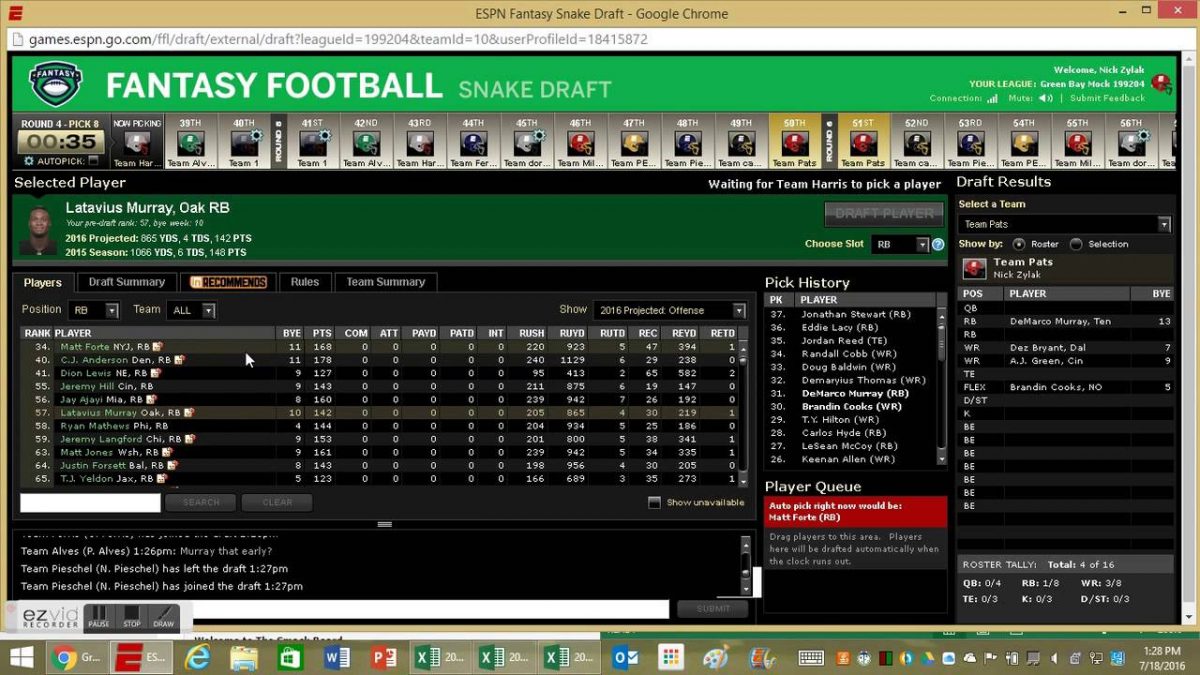
Task: Sort the player table by the RUYD column
Action: pos(571,333)
